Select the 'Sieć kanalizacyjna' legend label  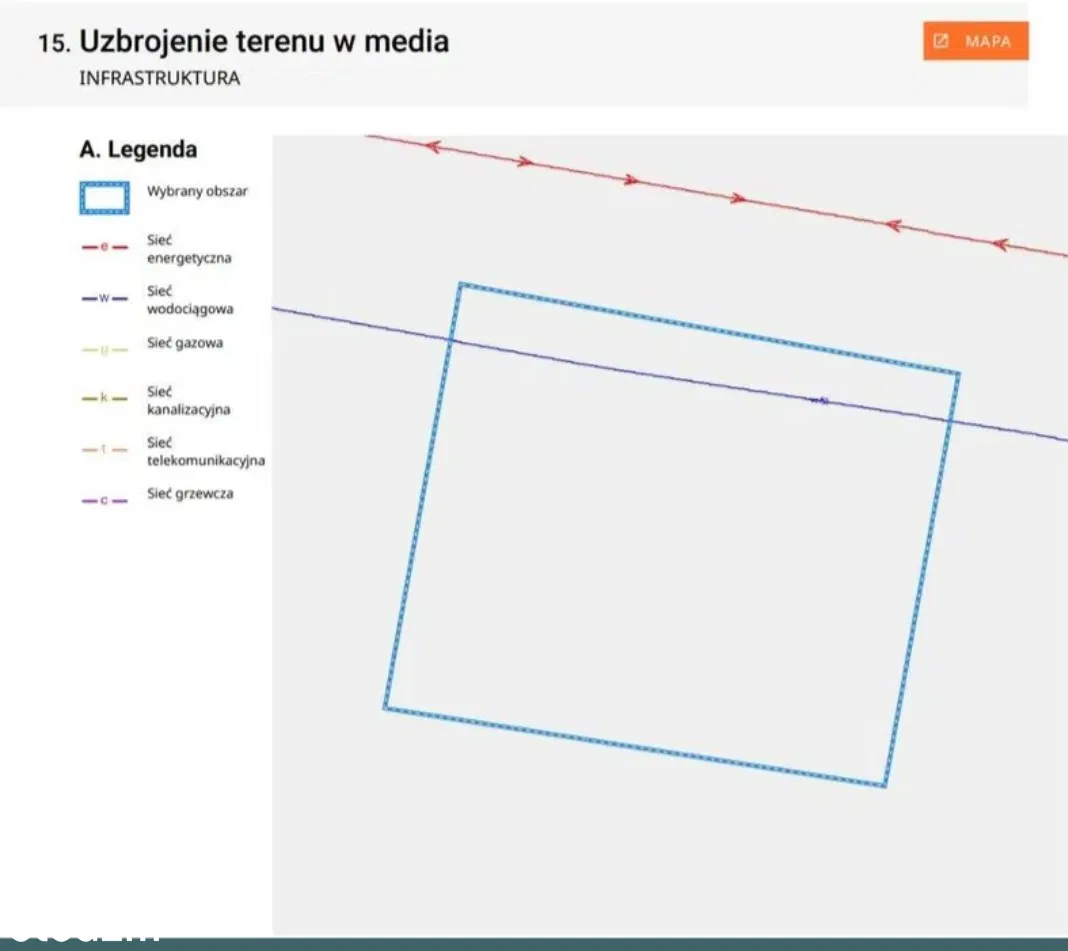click(189, 401)
